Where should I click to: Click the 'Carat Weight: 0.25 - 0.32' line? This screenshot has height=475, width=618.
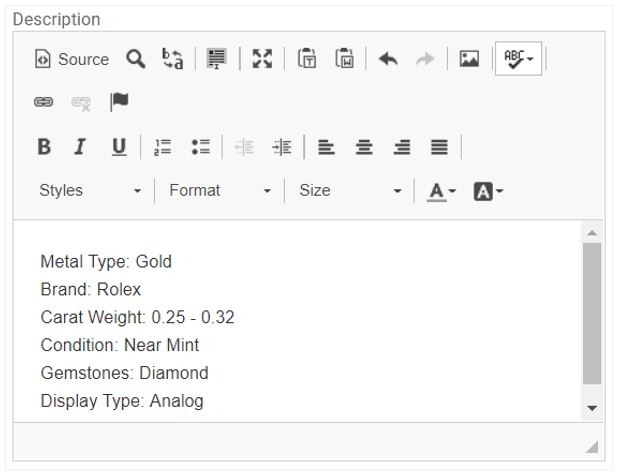pyautogui.click(x=138, y=317)
